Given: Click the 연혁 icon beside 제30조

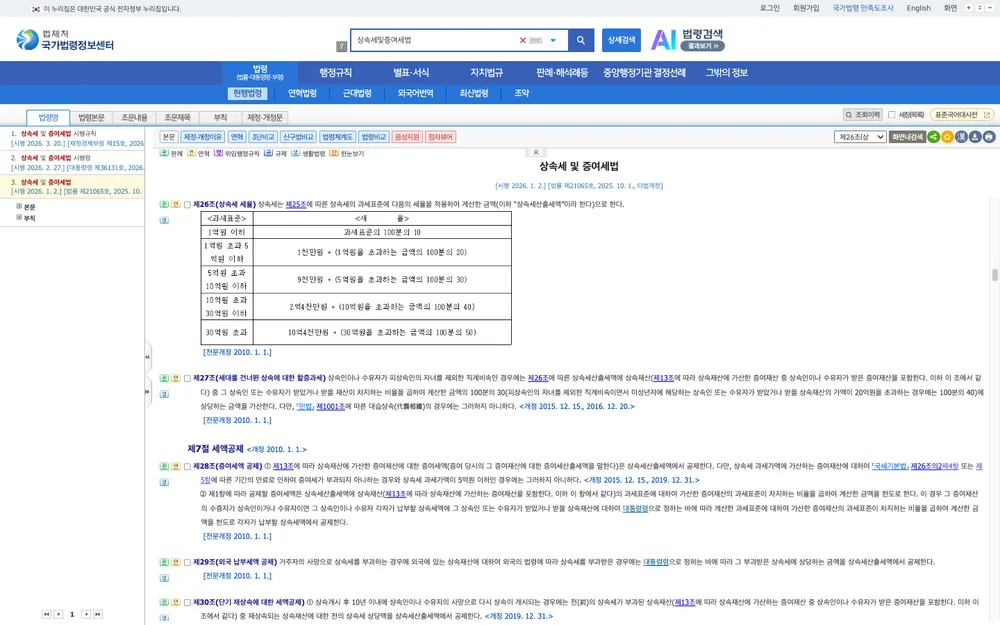Looking at the screenshot, I should 175,602.
